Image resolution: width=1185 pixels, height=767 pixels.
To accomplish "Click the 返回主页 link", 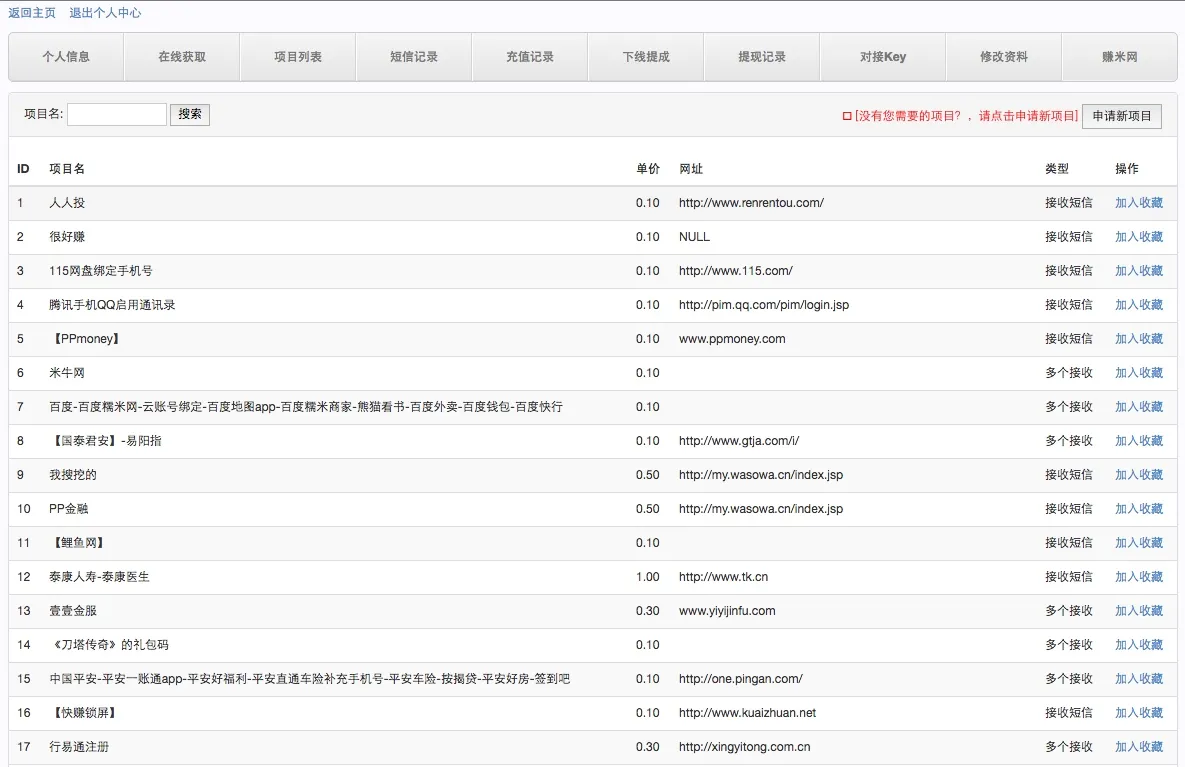I will pyautogui.click(x=32, y=13).
